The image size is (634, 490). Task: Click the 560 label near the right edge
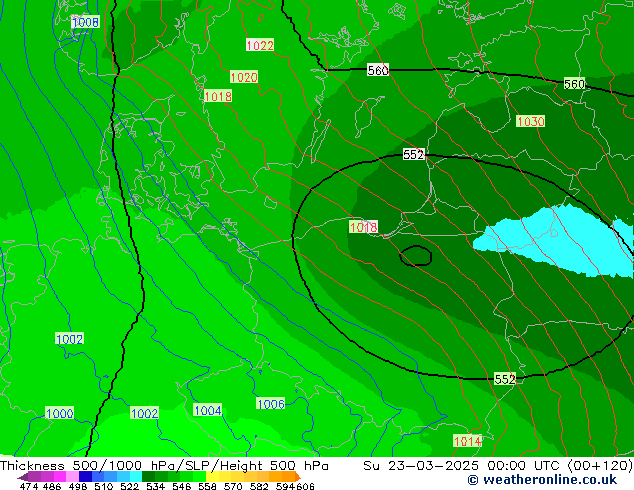tap(574, 84)
